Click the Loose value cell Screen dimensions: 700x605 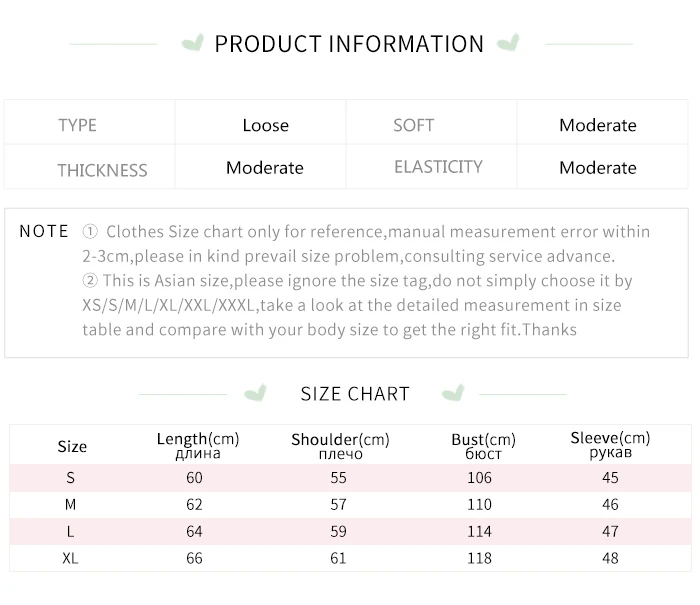pyautogui.click(x=265, y=125)
